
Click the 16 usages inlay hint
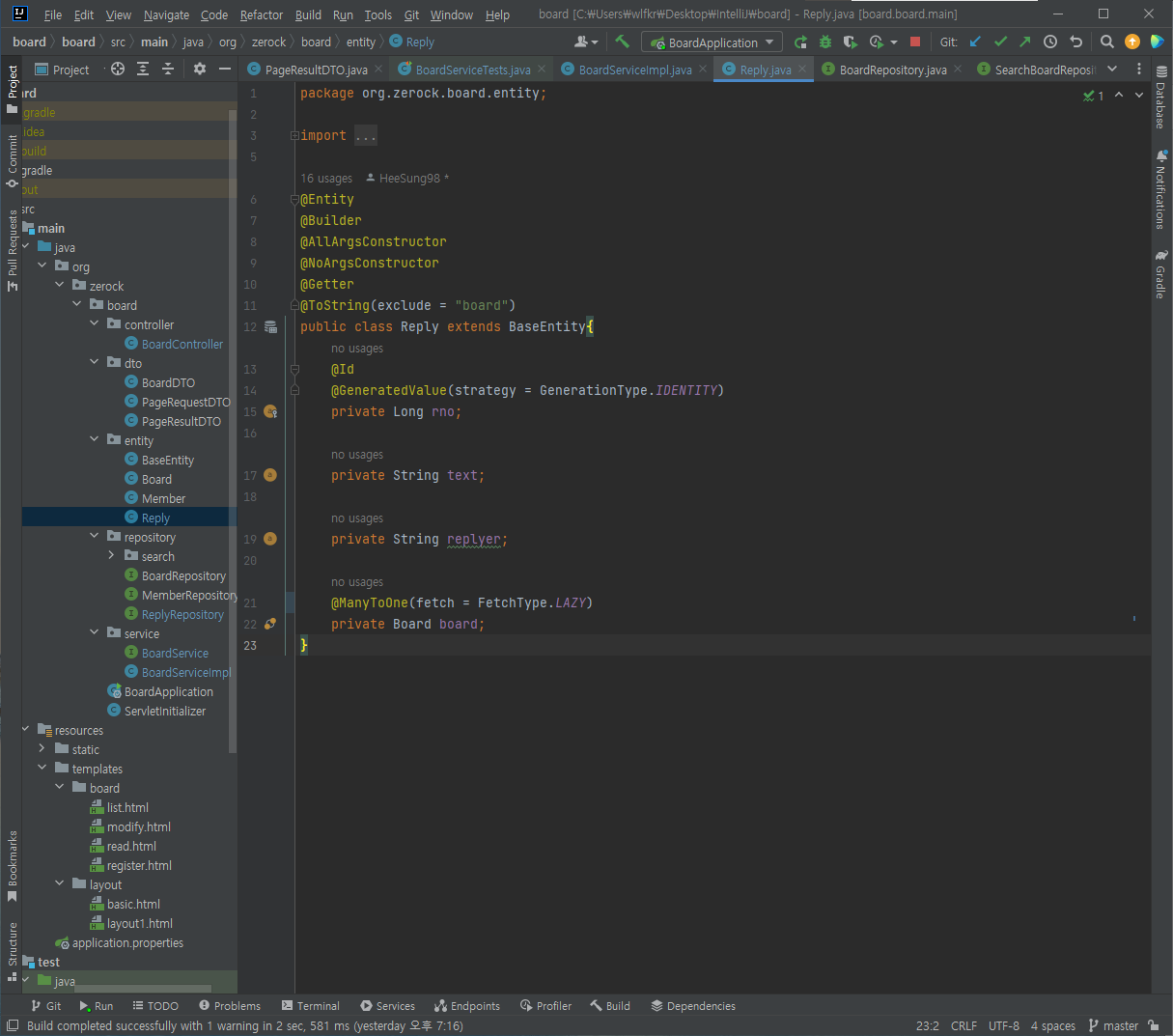tap(326, 178)
